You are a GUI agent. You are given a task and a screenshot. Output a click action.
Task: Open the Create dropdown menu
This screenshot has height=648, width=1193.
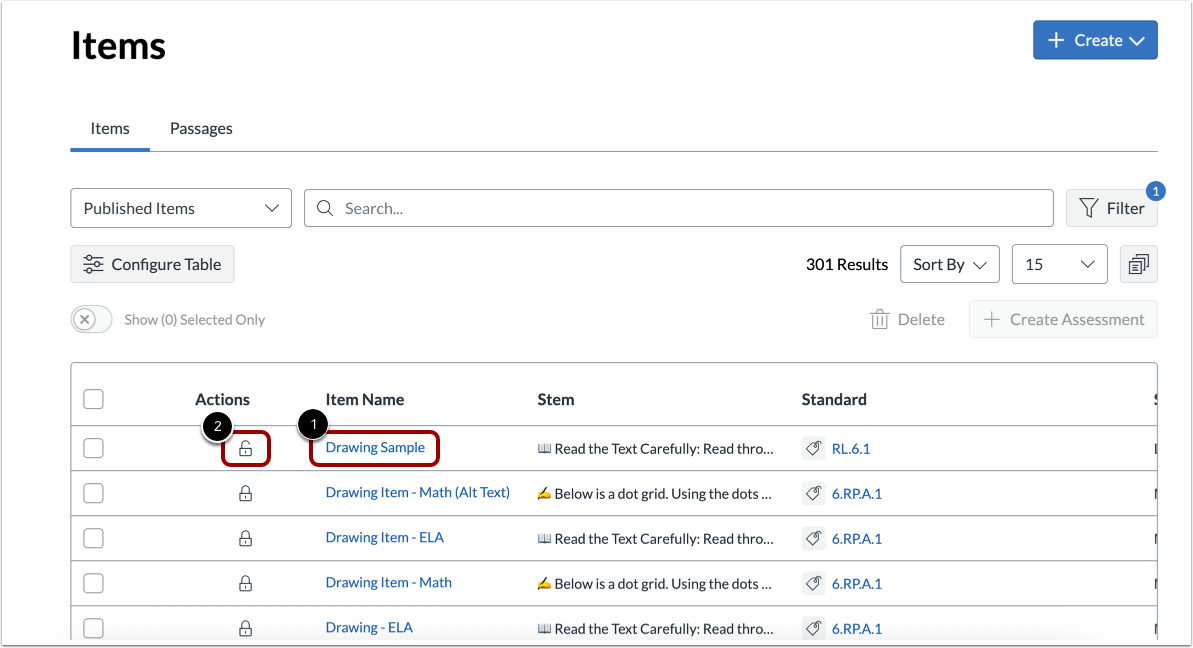pyautogui.click(x=1095, y=40)
